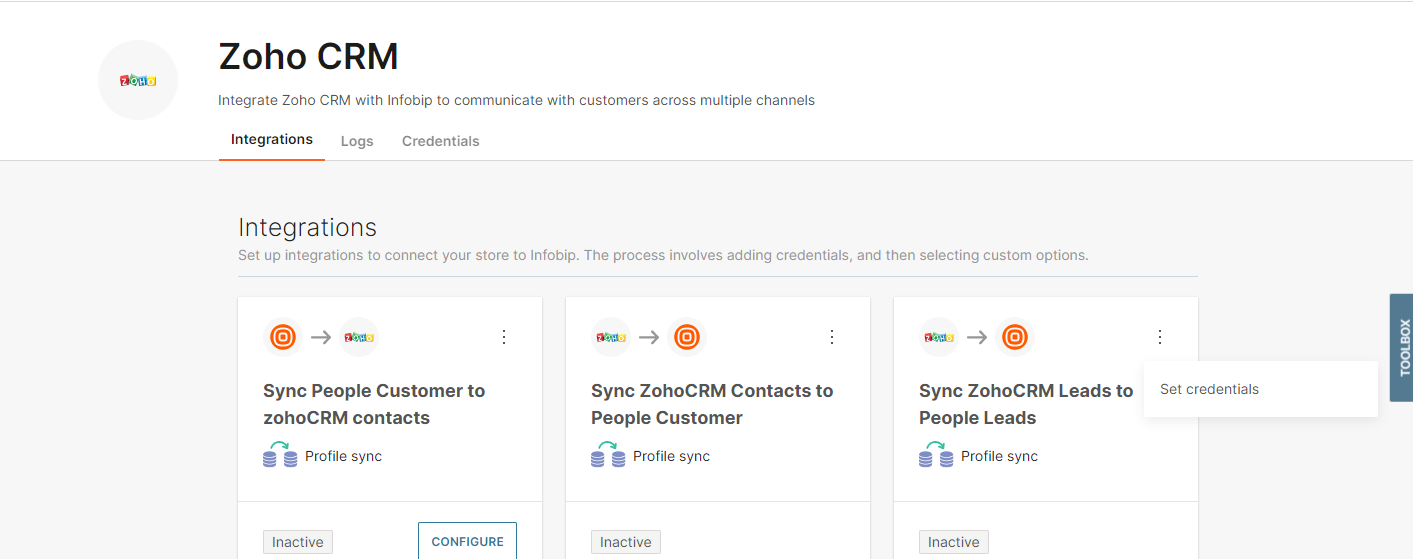Screen dimensions: 1413x559
Task: Select the Integrations tab
Action: 272,140
